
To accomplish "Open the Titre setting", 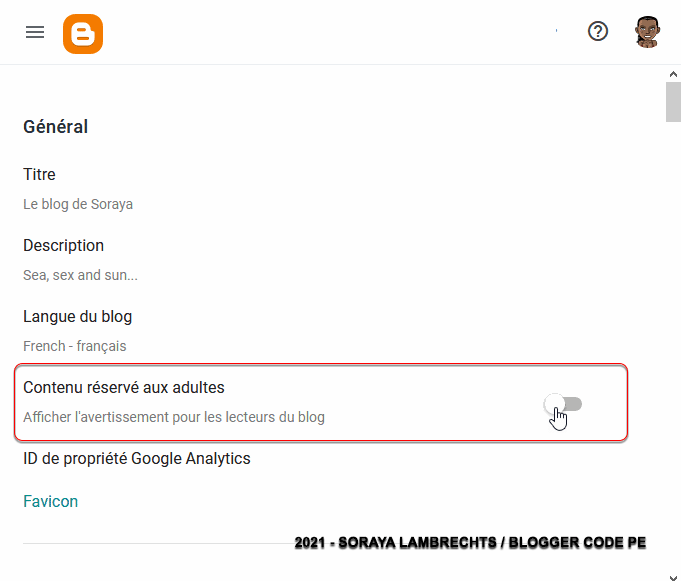I will click(x=39, y=175).
